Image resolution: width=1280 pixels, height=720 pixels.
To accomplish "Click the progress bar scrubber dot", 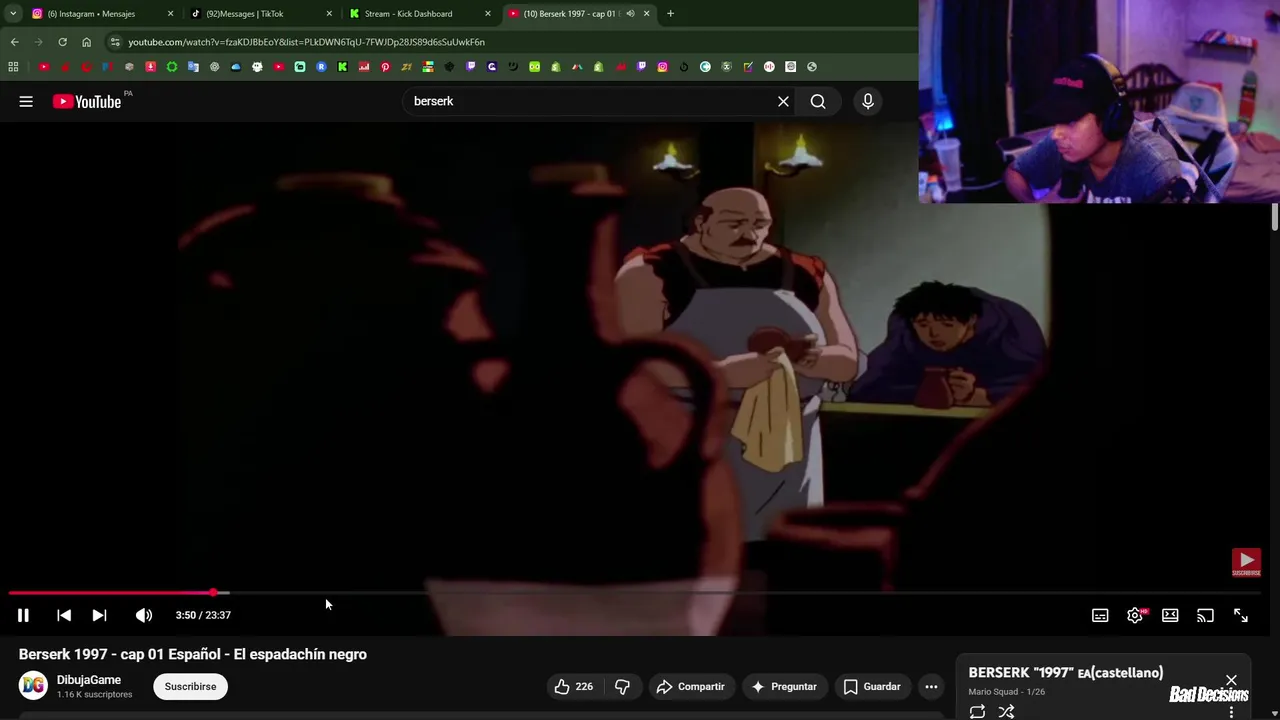I will tap(214, 593).
